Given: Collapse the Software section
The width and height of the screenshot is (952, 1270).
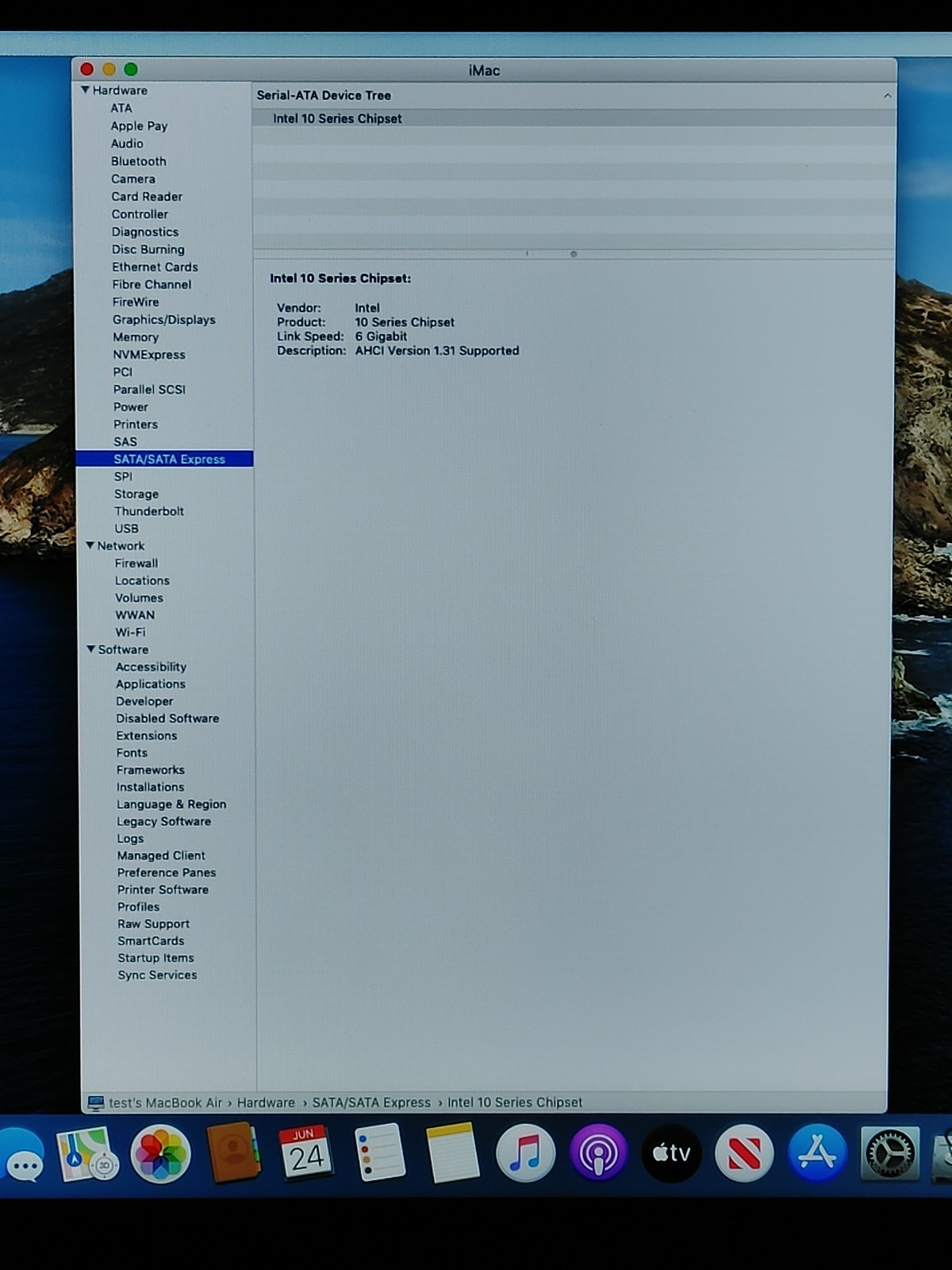Looking at the screenshot, I should click(x=90, y=648).
